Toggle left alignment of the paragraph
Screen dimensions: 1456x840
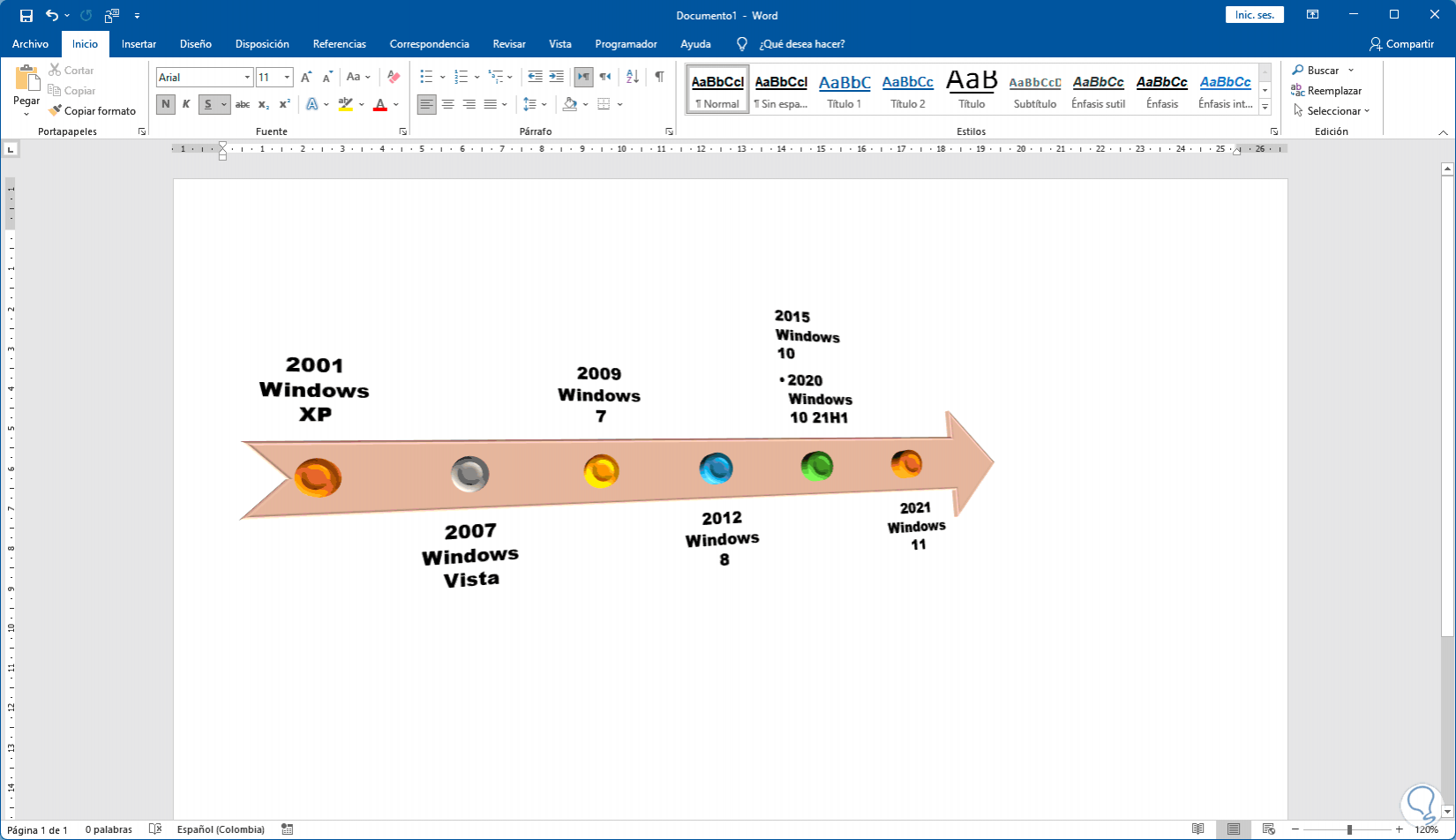pyautogui.click(x=427, y=104)
